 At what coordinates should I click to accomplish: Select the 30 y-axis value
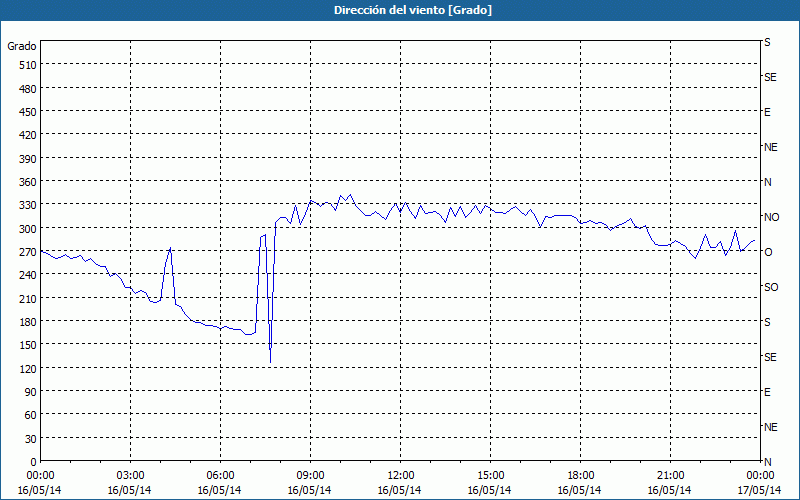pos(31,439)
